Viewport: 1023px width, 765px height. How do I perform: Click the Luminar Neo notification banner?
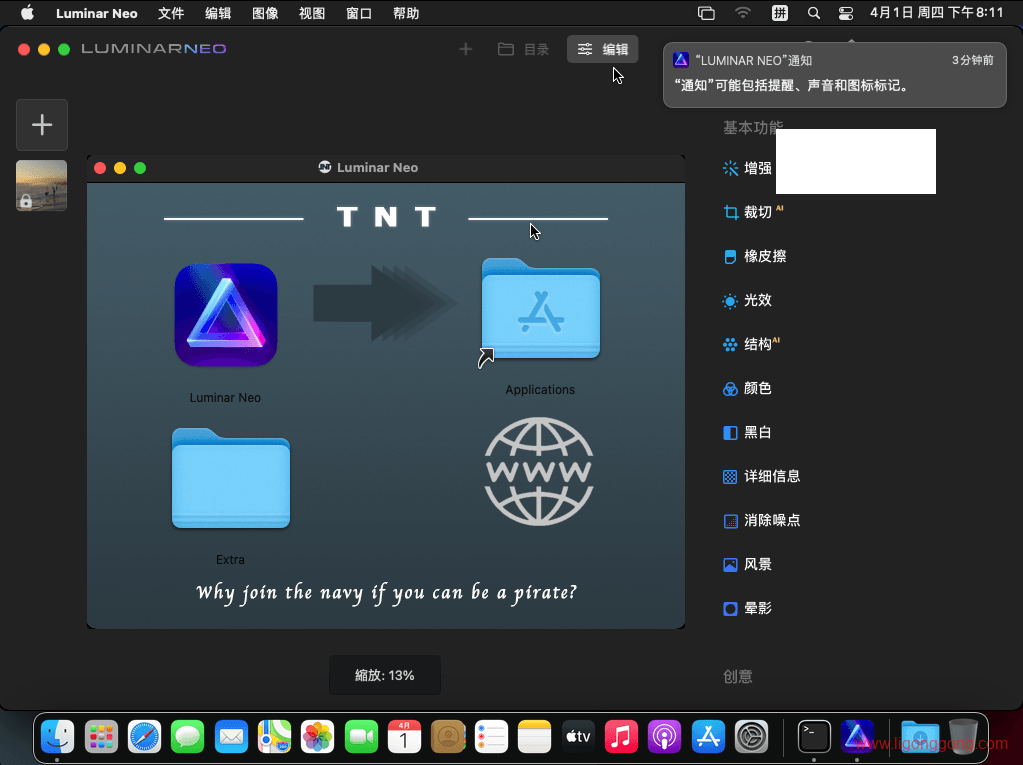(x=834, y=75)
